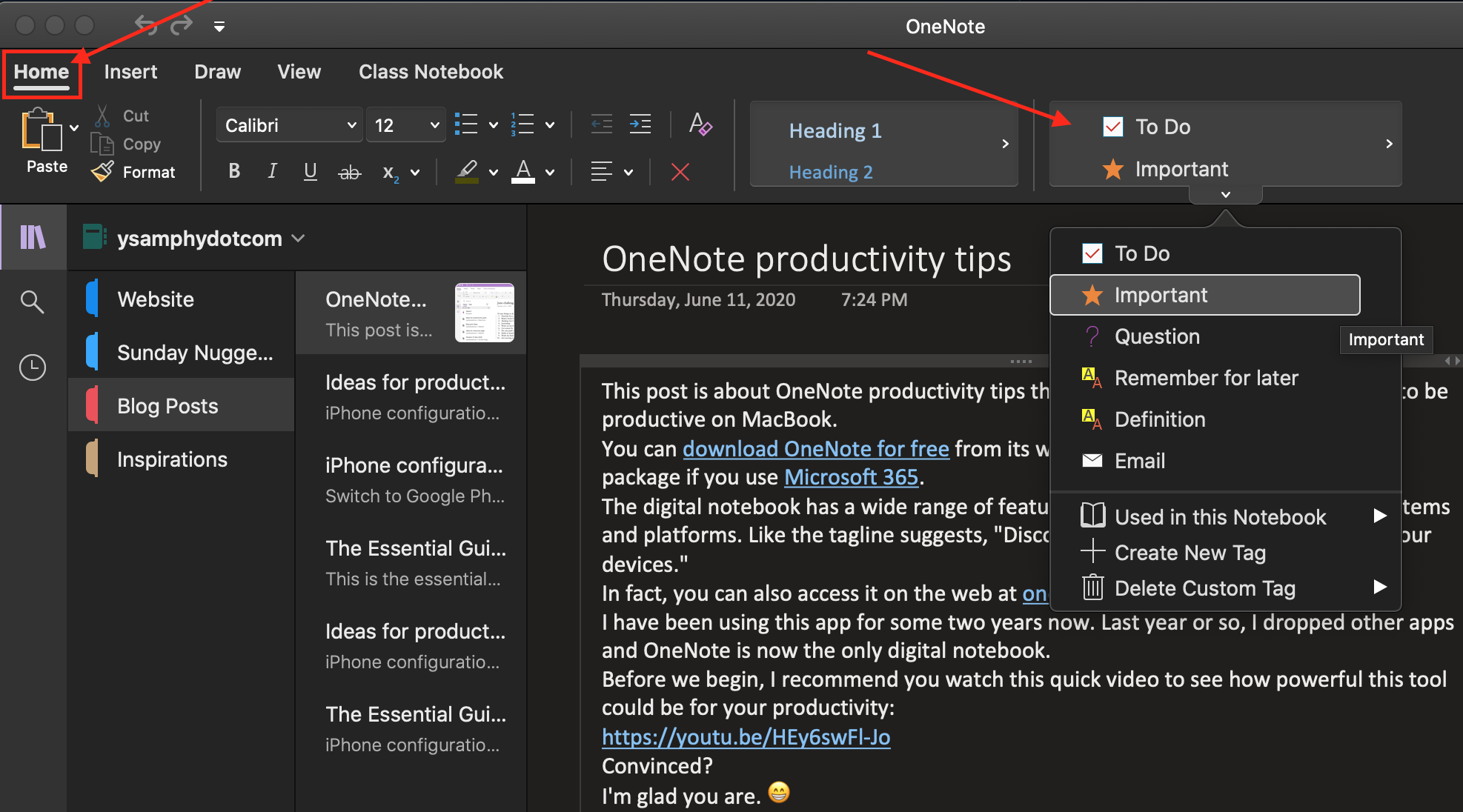Viewport: 1463px width, 812px height.
Task: Toggle italic formatting
Action: [x=272, y=171]
